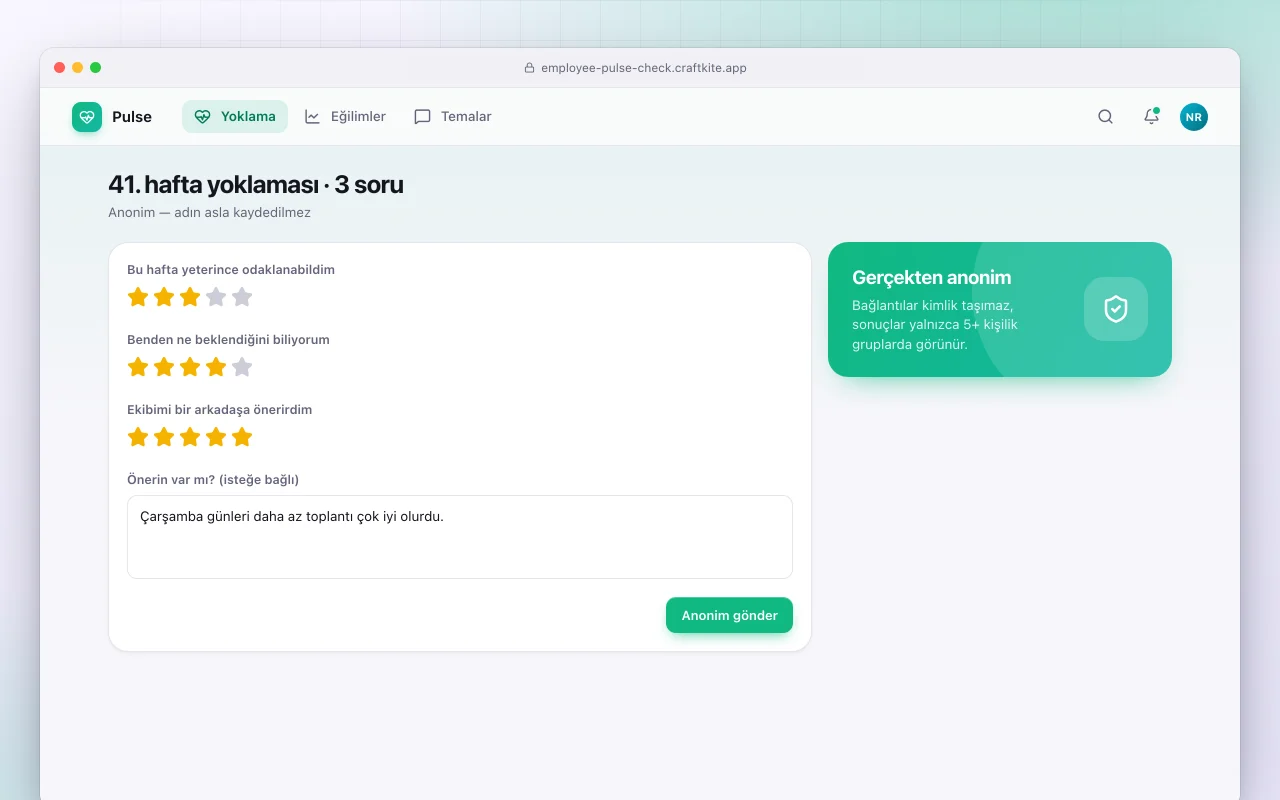Click label 'Bu hafta yeterince odaklanabildim'
This screenshot has width=1280, height=800.
point(231,270)
